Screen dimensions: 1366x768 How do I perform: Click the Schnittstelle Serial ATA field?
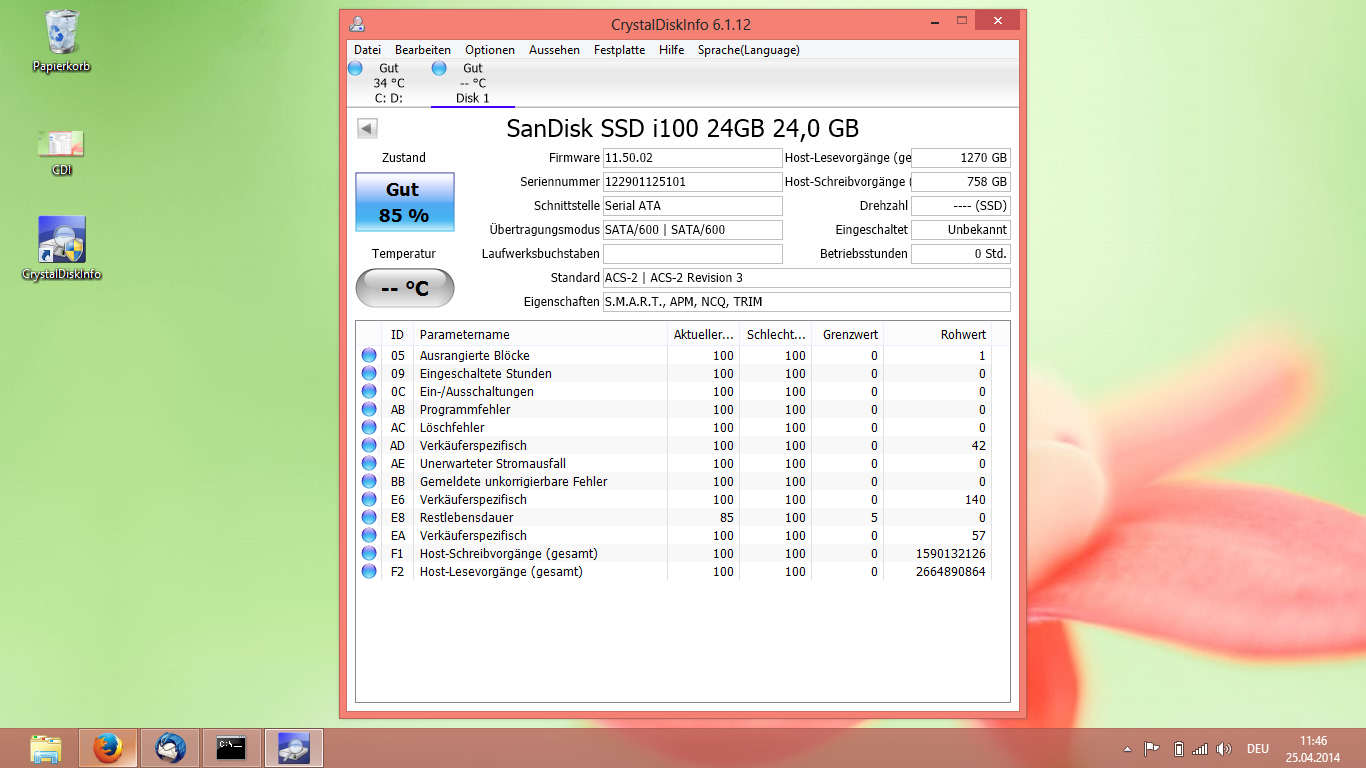(692, 206)
